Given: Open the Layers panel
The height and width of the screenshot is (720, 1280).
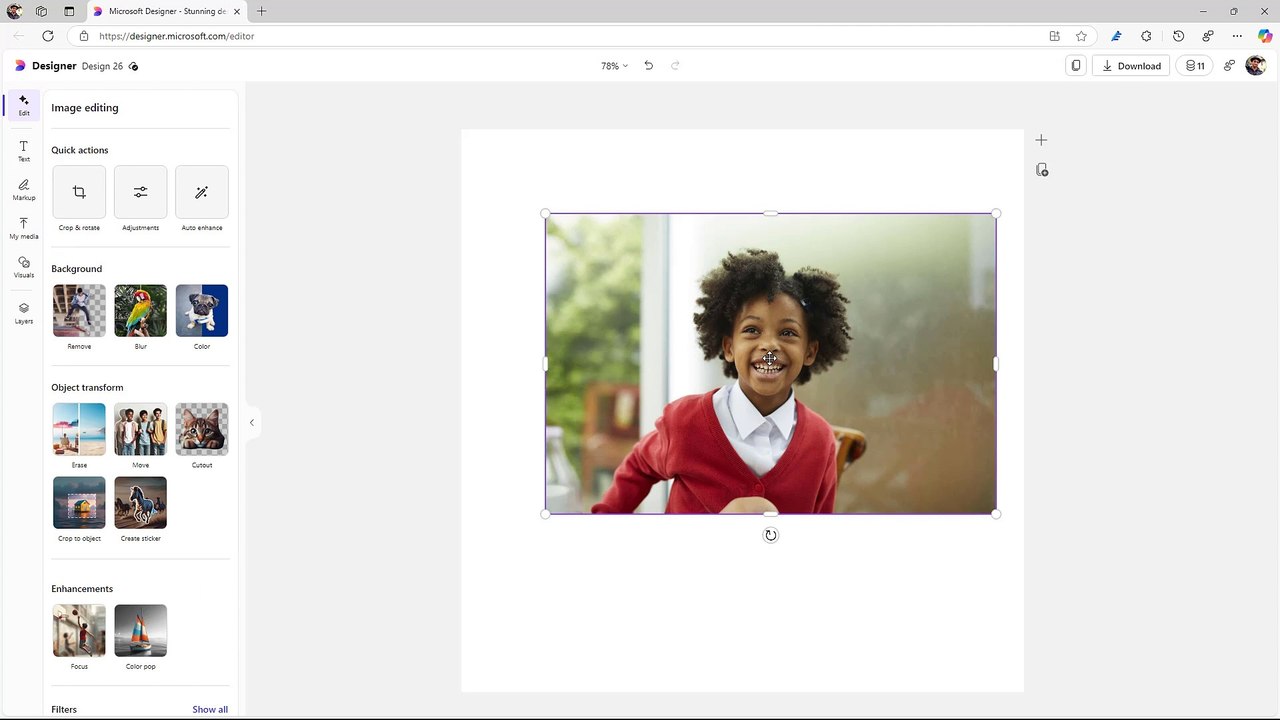Looking at the screenshot, I should click(x=24, y=313).
